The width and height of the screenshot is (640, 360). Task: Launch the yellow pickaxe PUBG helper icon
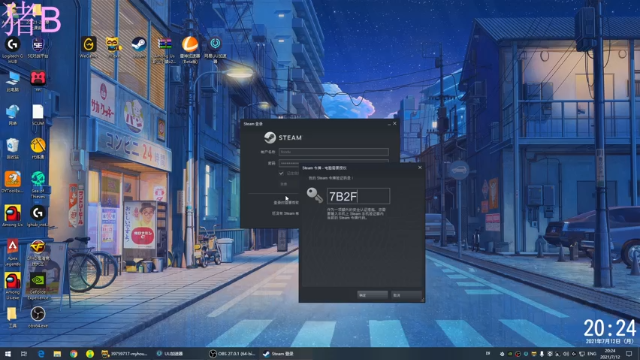coord(38,146)
